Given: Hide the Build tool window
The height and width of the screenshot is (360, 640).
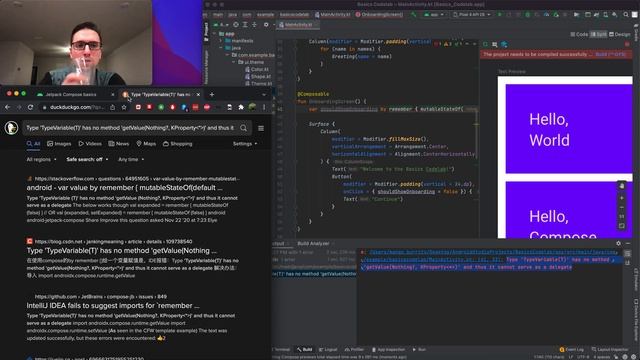Looking at the screenshot, I should pyautogui.click(x=628, y=244).
